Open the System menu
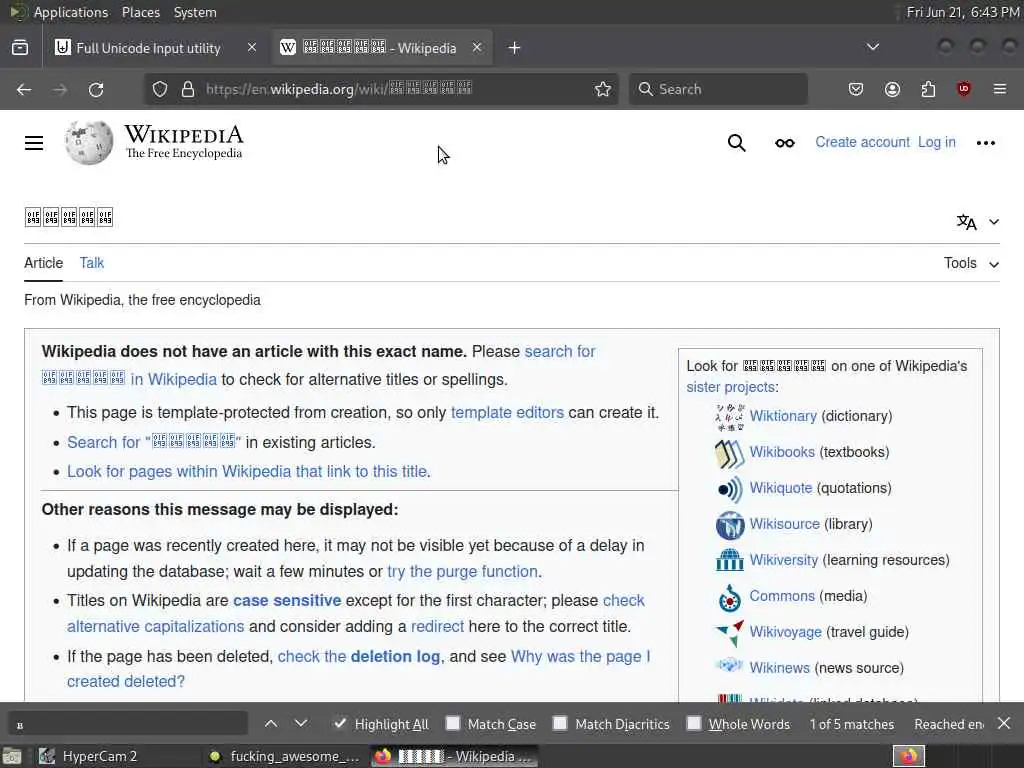 click(195, 12)
